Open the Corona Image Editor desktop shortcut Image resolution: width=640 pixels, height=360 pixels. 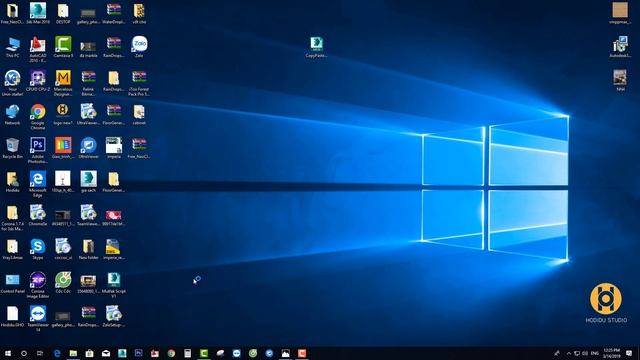point(38,285)
